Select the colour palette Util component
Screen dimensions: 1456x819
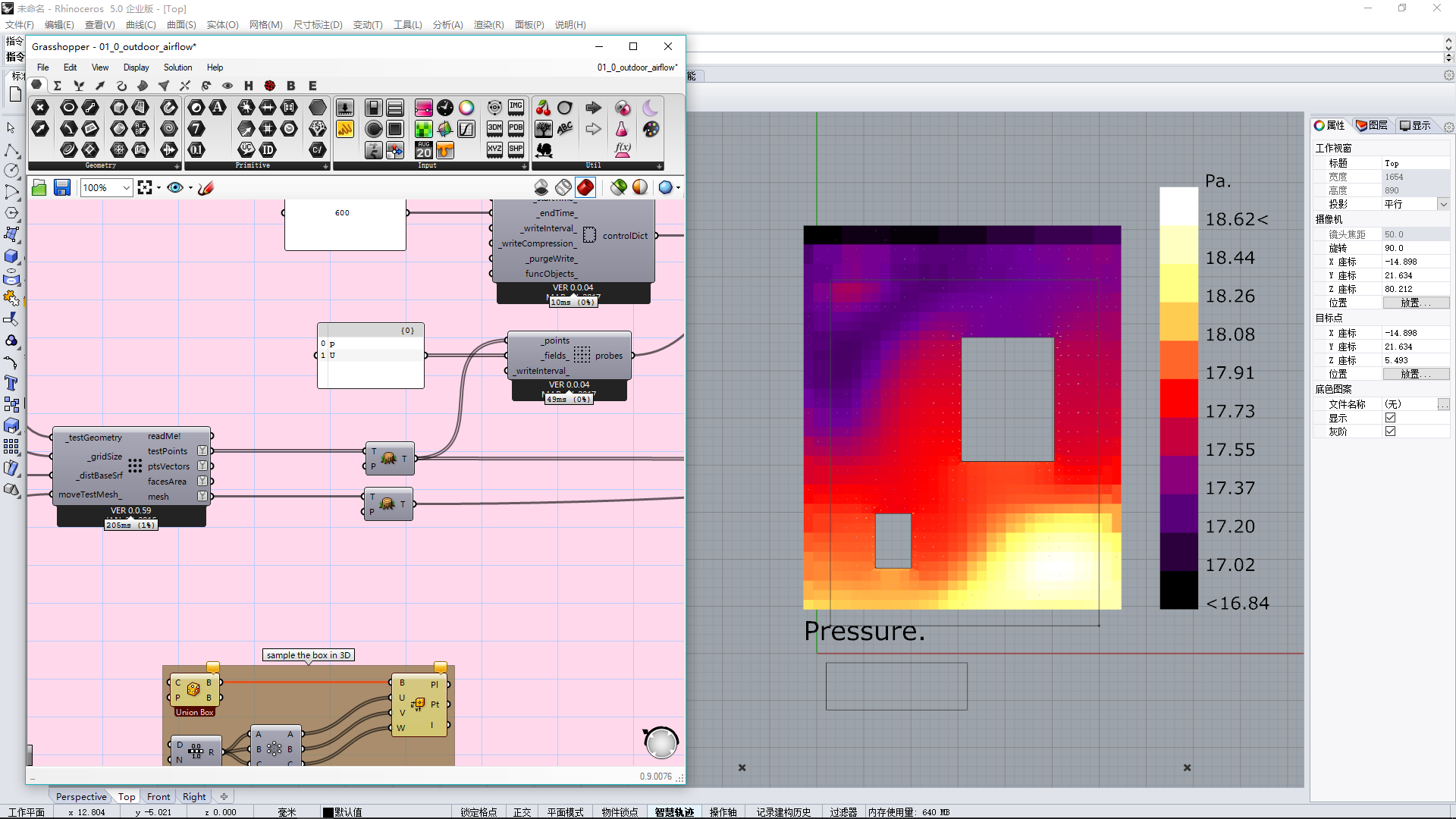point(651,129)
